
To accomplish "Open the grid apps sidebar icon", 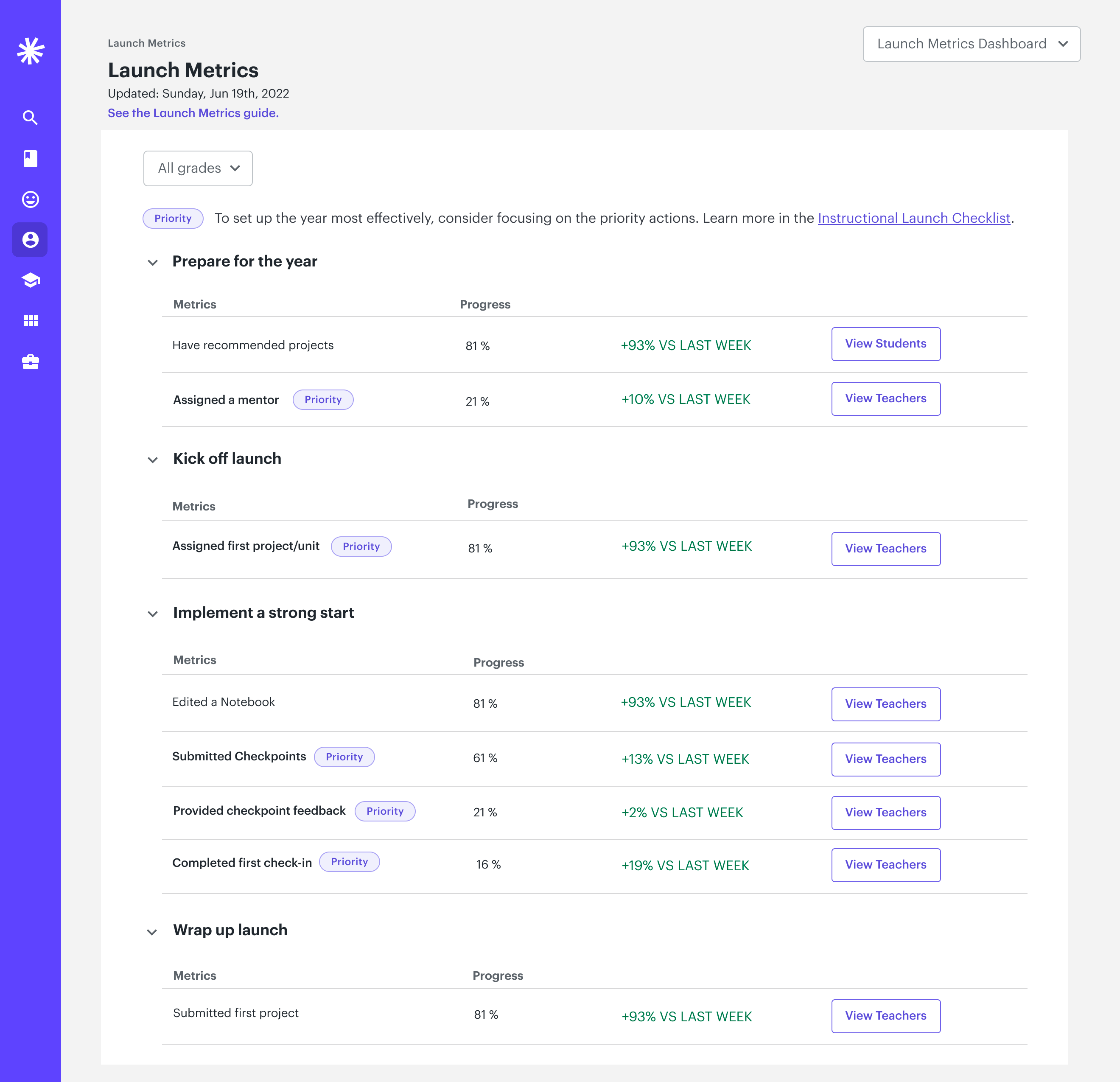I will tap(30, 320).
